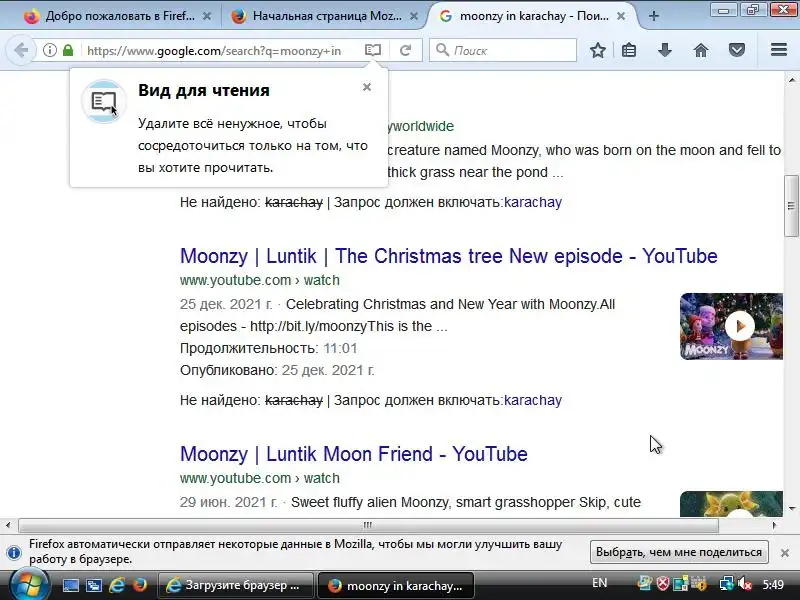Click the EN language indicator

click(x=599, y=583)
